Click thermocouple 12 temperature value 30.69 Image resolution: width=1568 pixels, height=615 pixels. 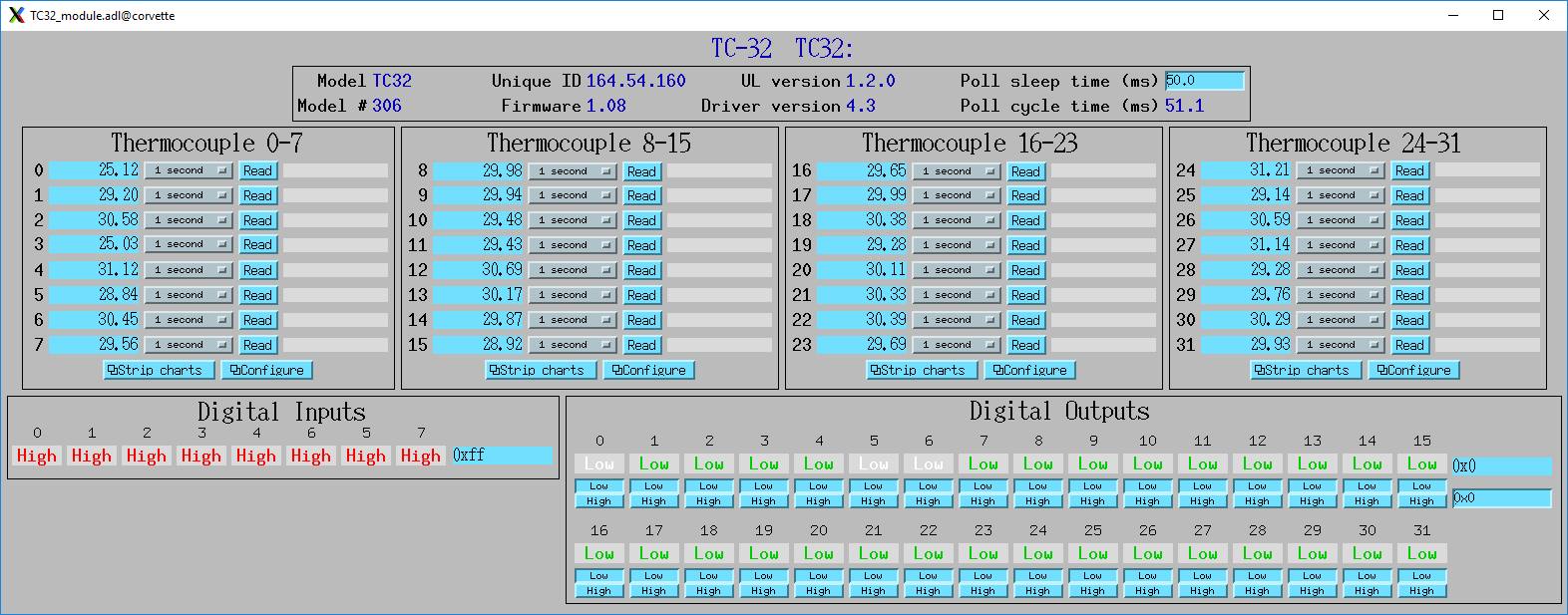pos(479,270)
